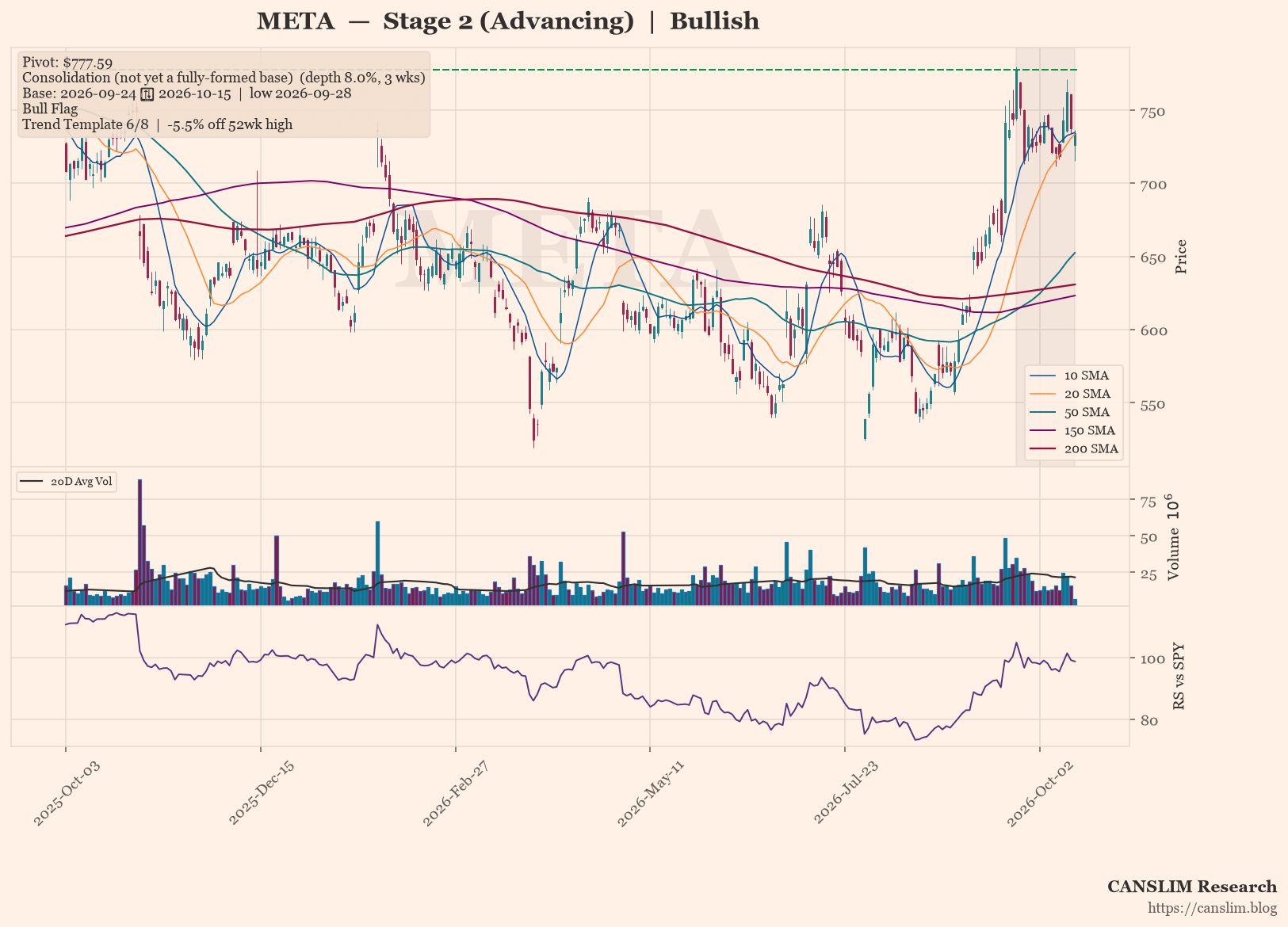Screen dimensions: 1288x927
Task: Click the 750 price axis label
Action: [1153, 112]
